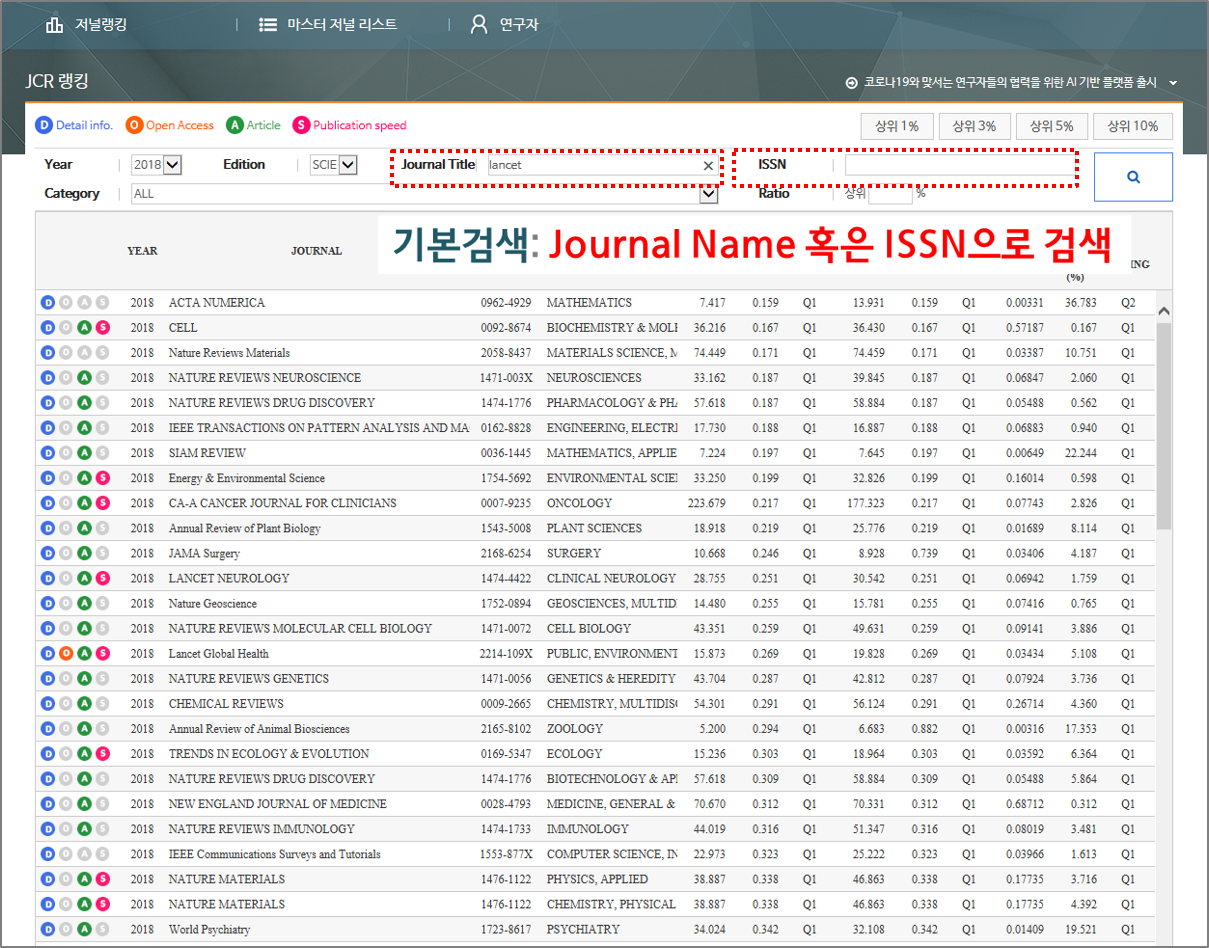
Task: Open the 마스터 저널 리스트 menu
Action: 327,24
